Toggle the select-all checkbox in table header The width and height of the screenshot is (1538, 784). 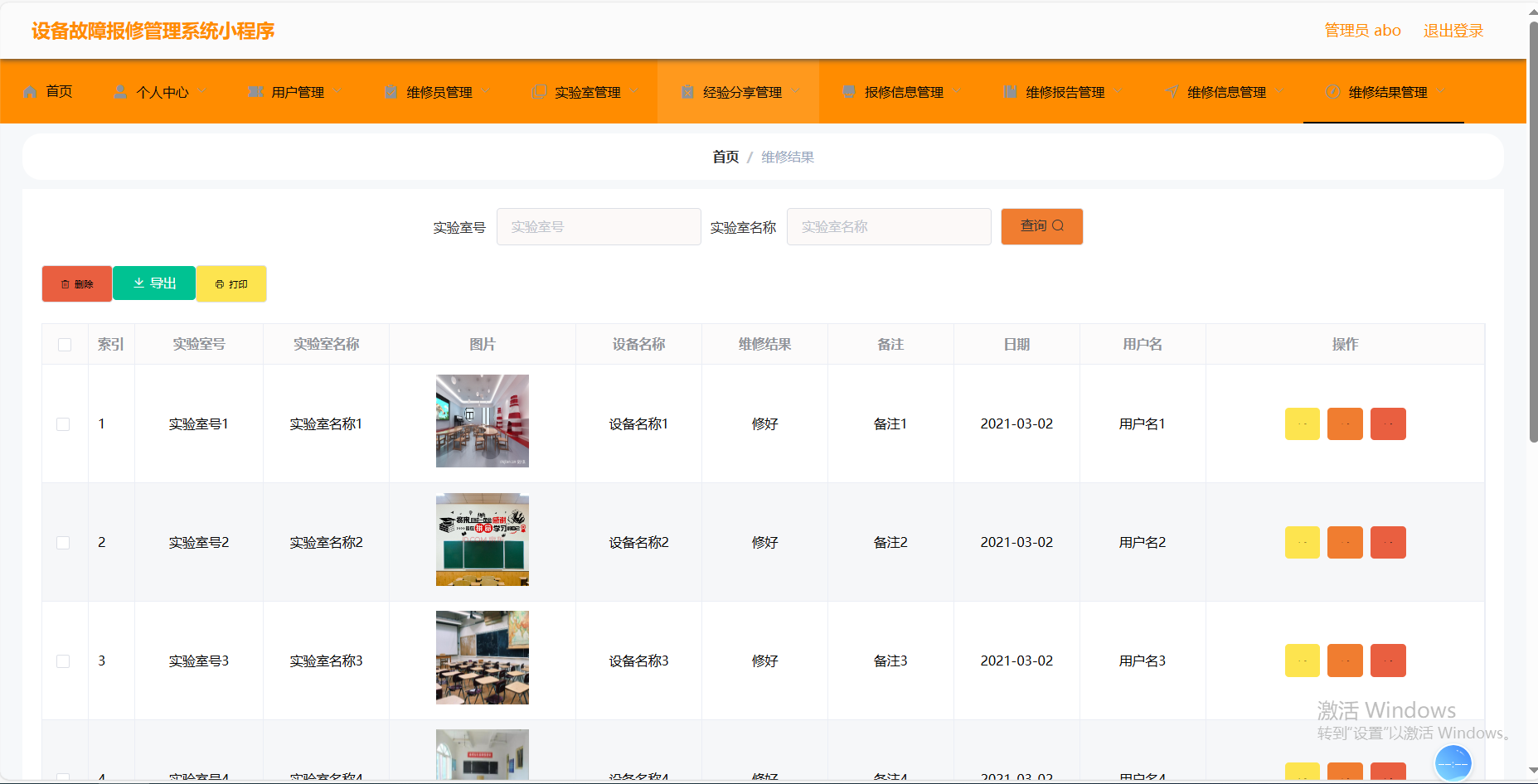click(65, 345)
